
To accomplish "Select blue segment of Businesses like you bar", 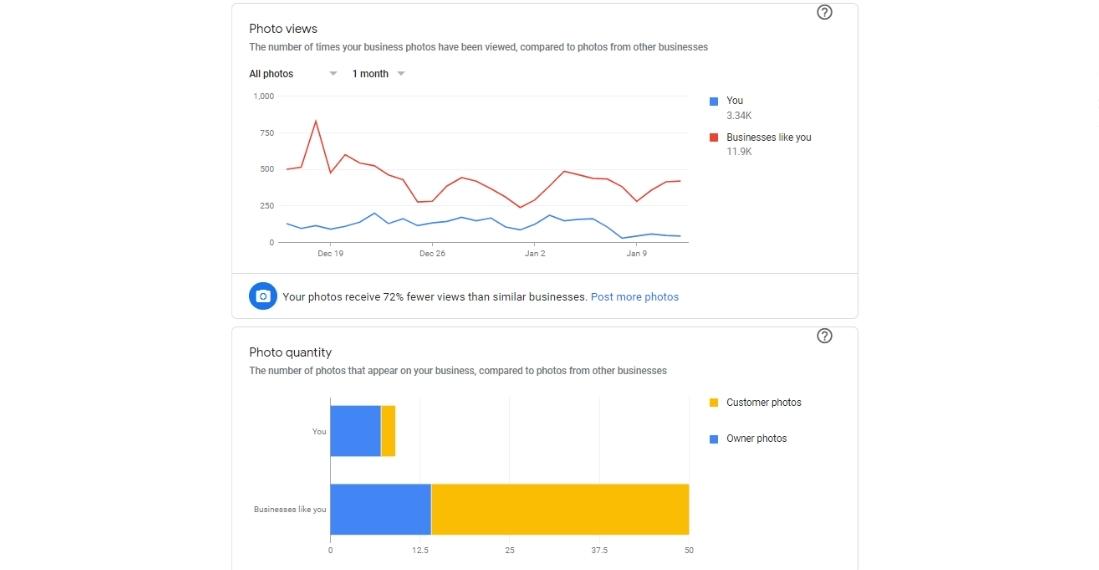I will (380, 509).
